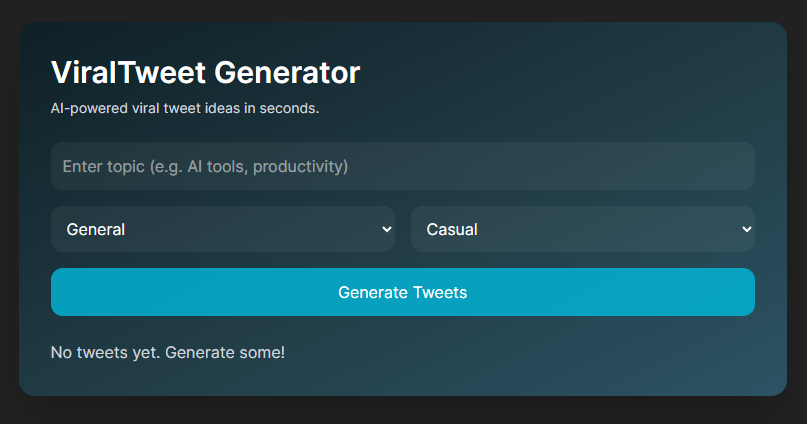This screenshot has width=807, height=424.
Task: Click the chevron arrow on Casual dropdown
Action: pos(746,229)
